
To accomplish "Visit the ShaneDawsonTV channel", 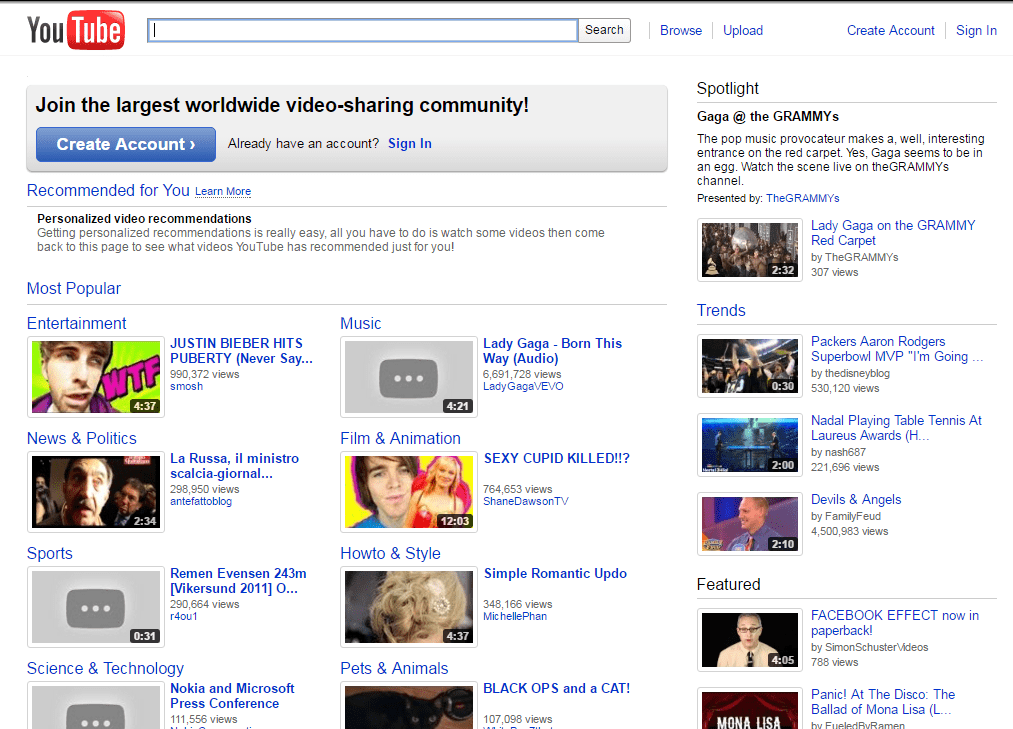I will (526, 502).
